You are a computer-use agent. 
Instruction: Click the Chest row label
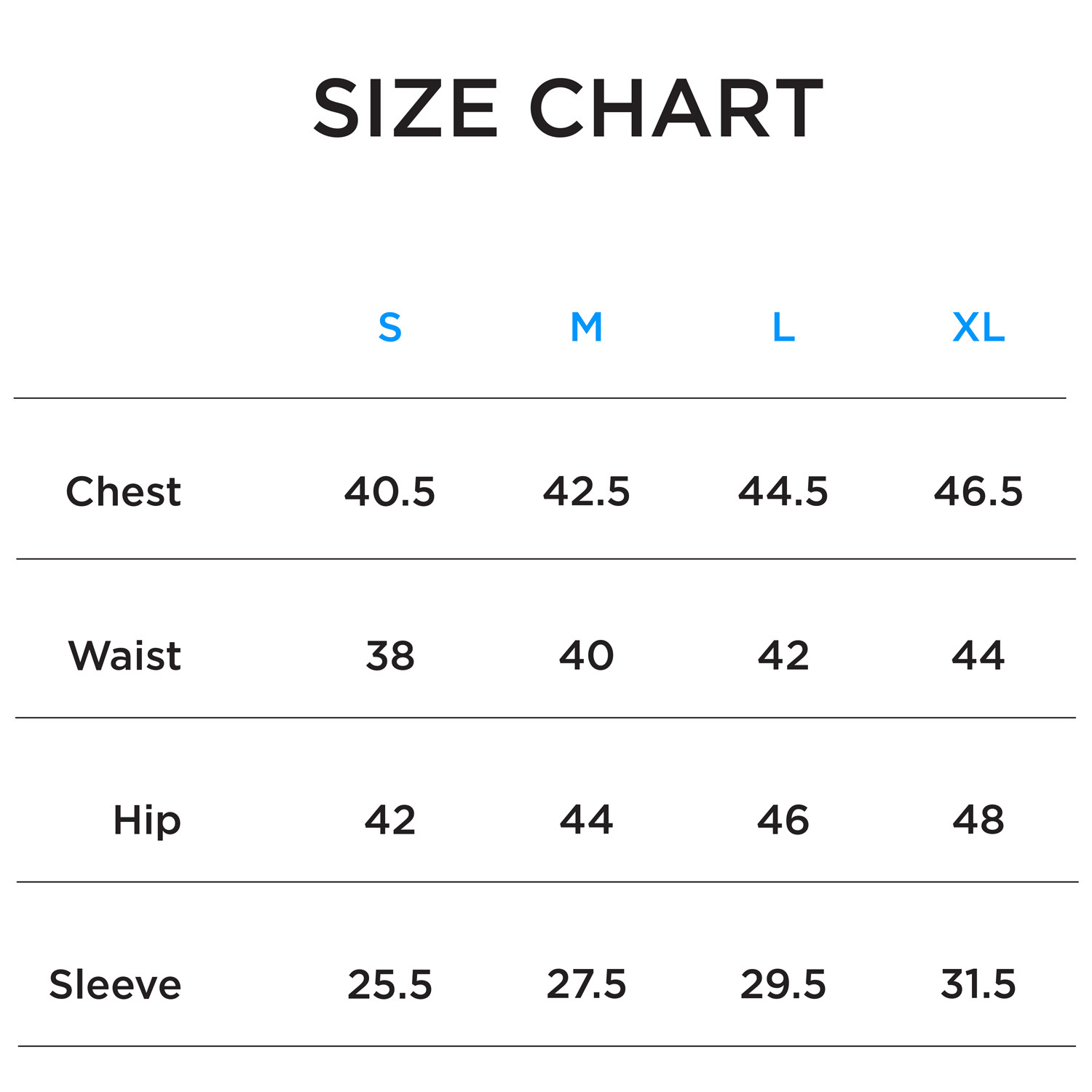[123, 491]
